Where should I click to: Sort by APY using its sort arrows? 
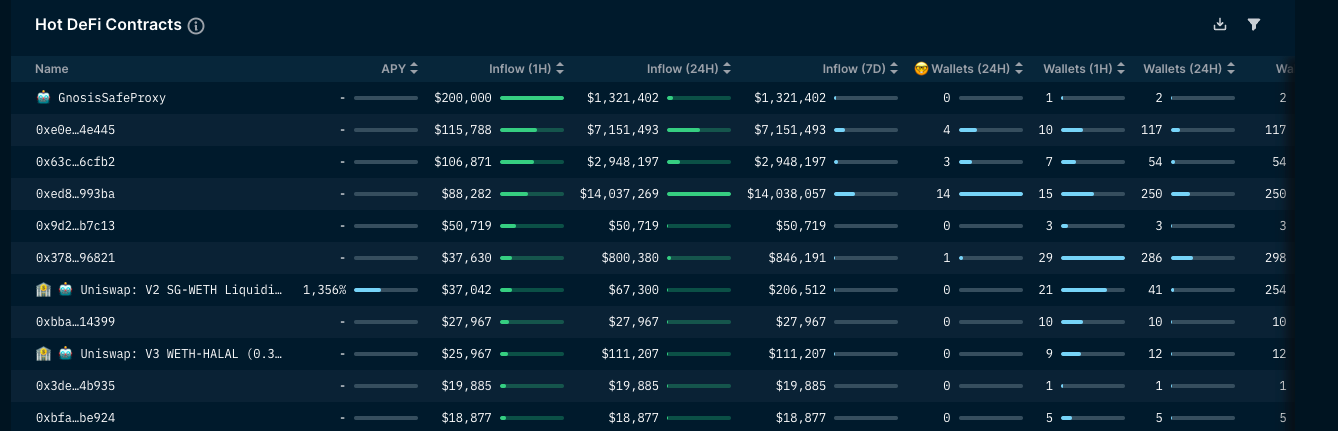click(x=414, y=69)
